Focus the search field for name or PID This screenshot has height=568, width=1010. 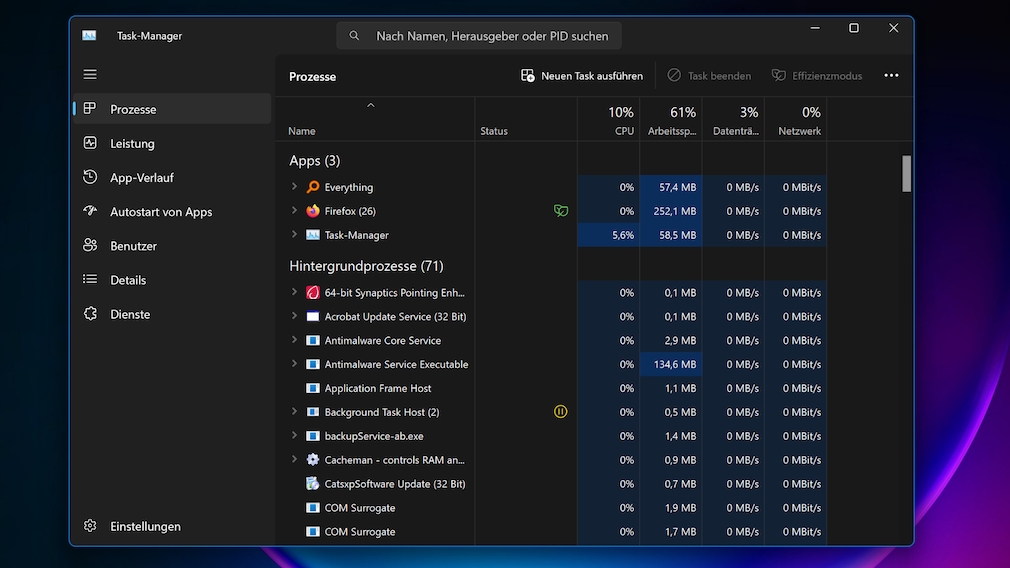pyautogui.click(x=491, y=36)
